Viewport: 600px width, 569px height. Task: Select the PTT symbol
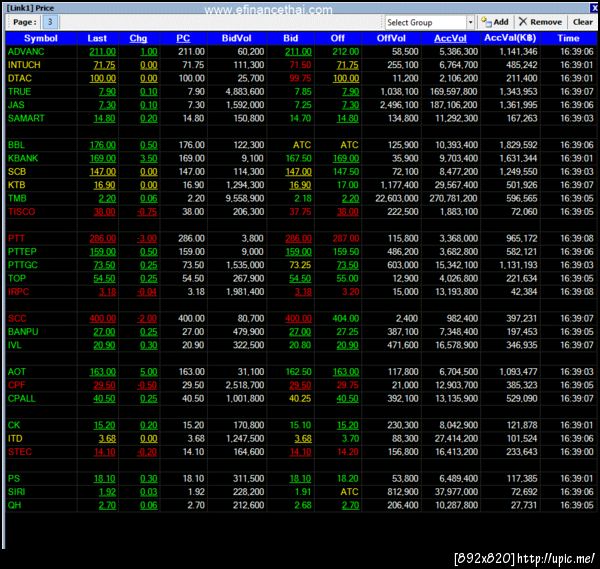(16, 238)
